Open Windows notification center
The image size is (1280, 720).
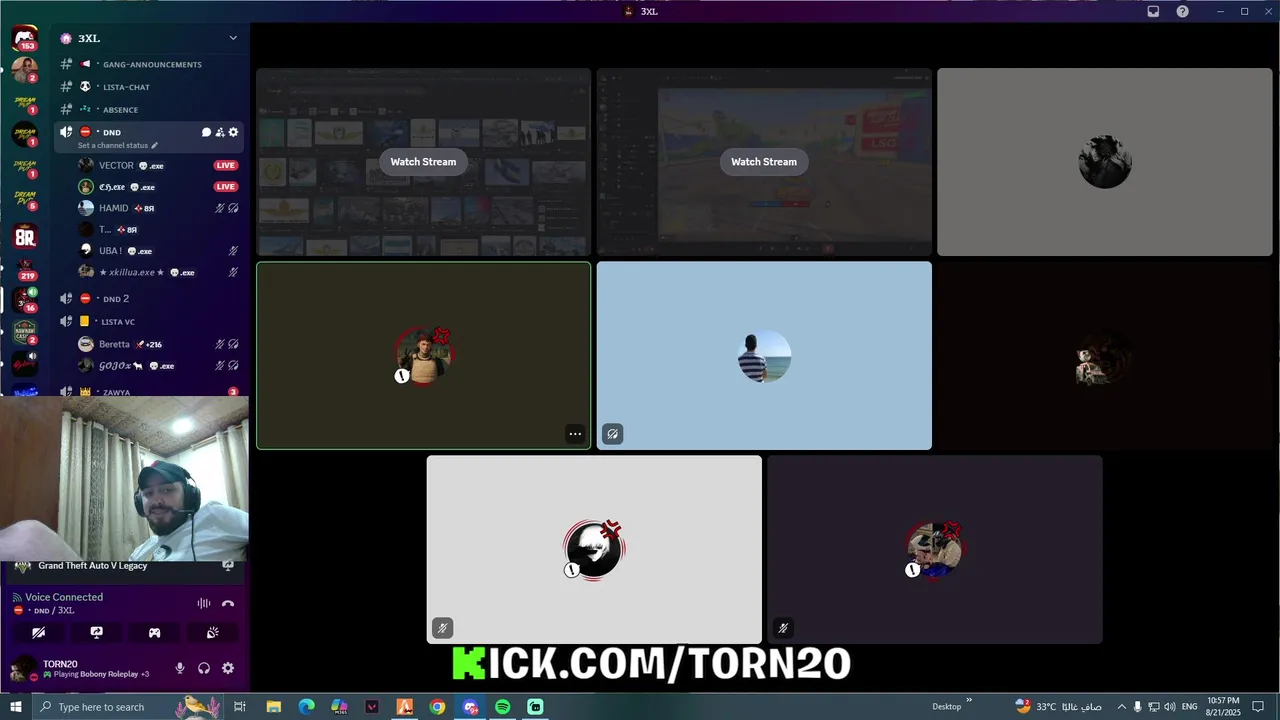1258,707
